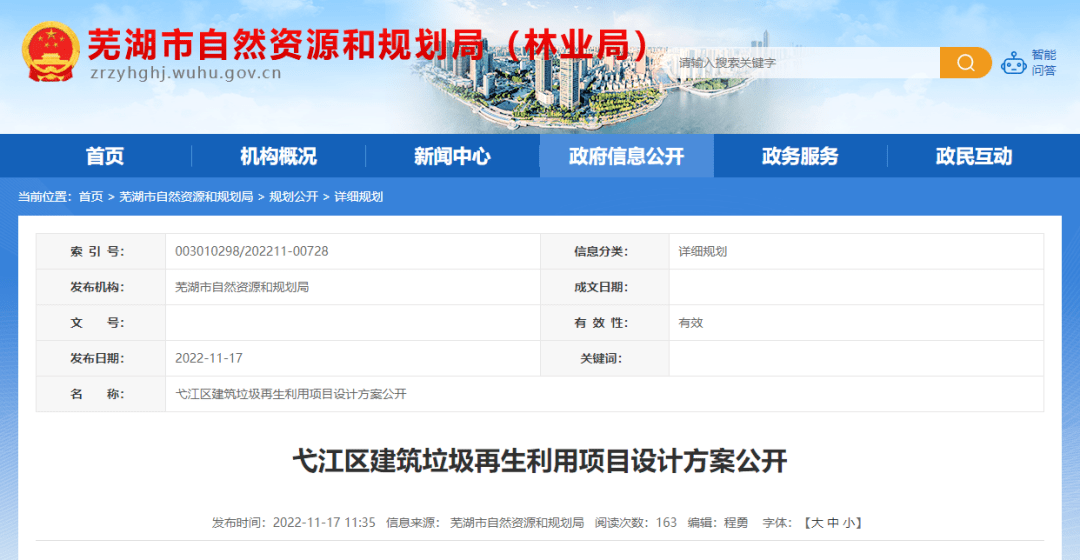Click the 首页 breadcrumb link
1080x560 pixels.
91,197
